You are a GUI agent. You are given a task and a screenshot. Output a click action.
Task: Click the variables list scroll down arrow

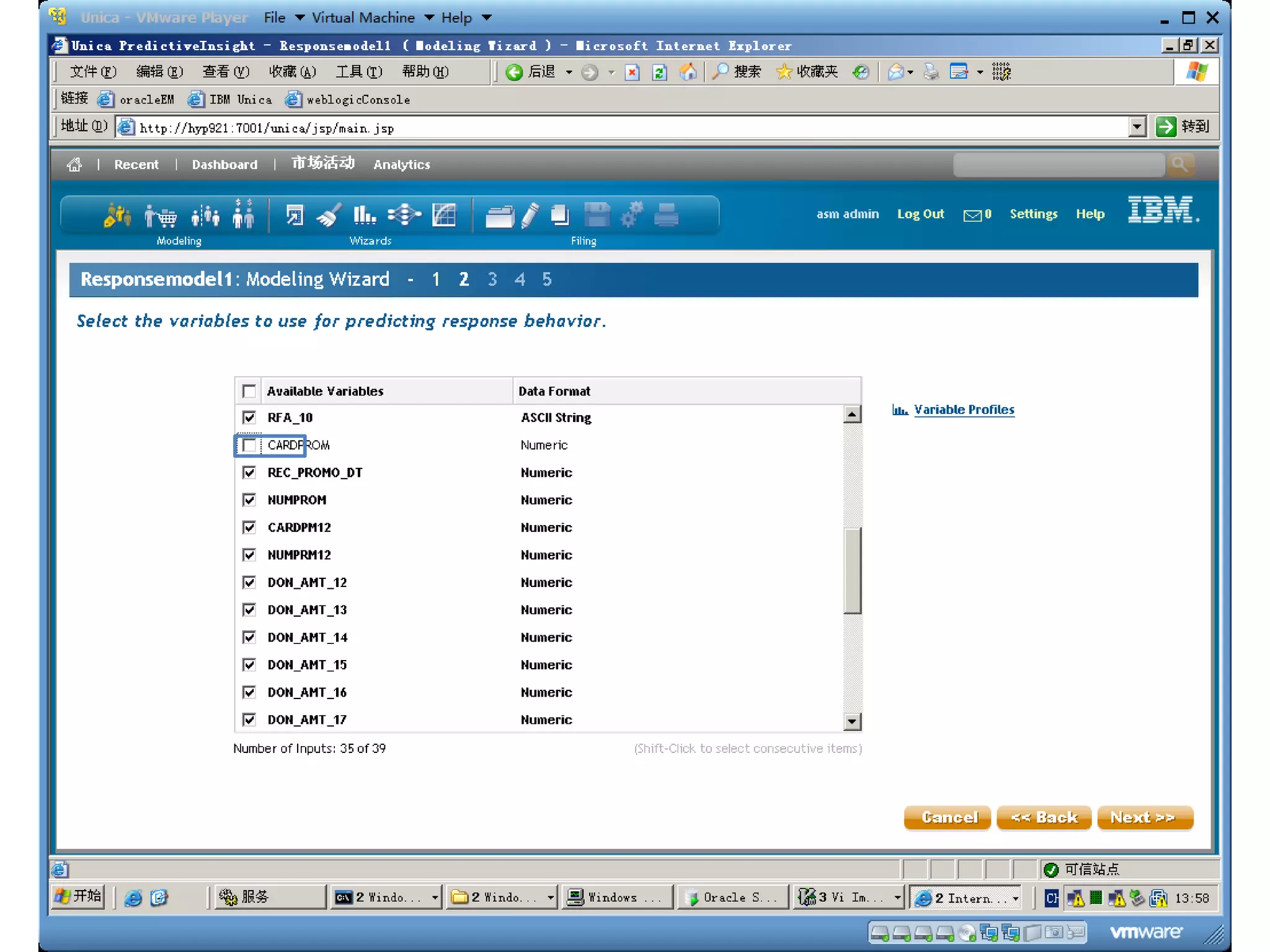(x=852, y=721)
